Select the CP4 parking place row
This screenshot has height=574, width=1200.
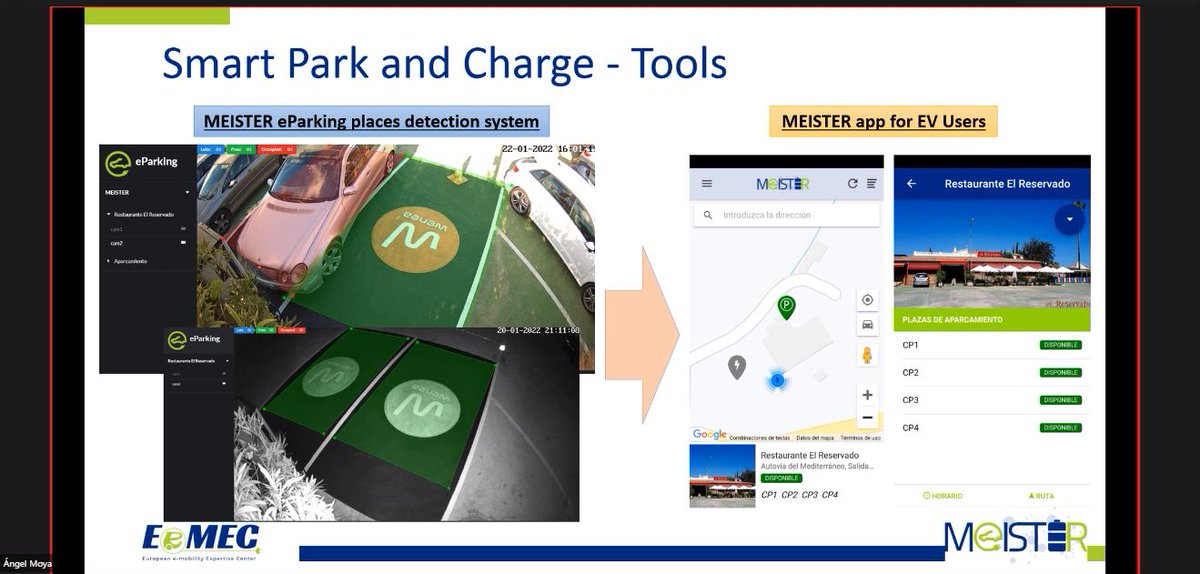(x=991, y=428)
